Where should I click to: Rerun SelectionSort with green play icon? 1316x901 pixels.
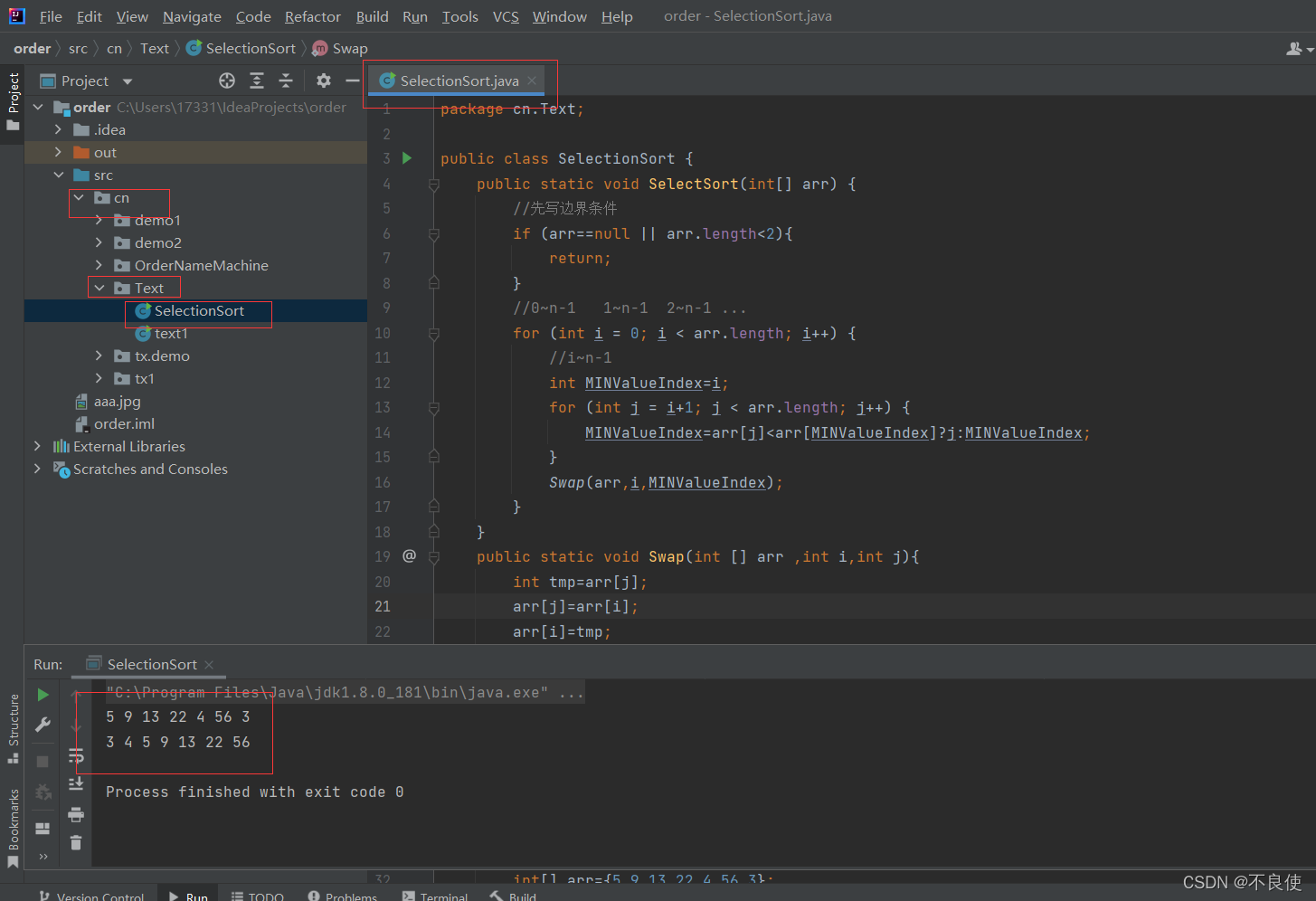coord(43,695)
